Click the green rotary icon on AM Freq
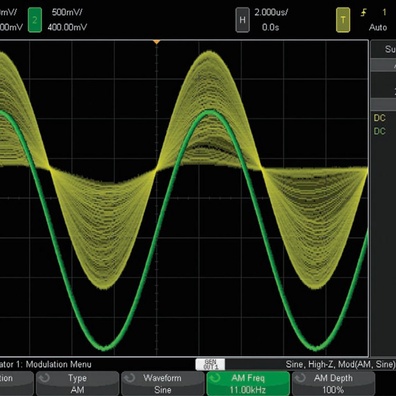Screen dimensions: 396x396 [x=215, y=378]
